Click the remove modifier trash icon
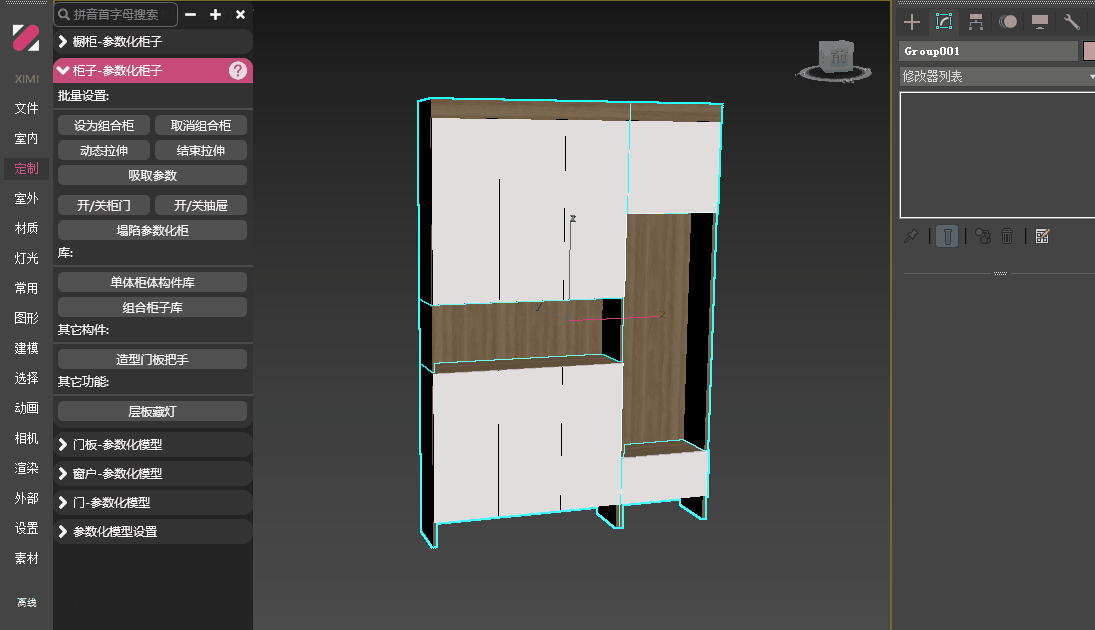 point(1008,236)
